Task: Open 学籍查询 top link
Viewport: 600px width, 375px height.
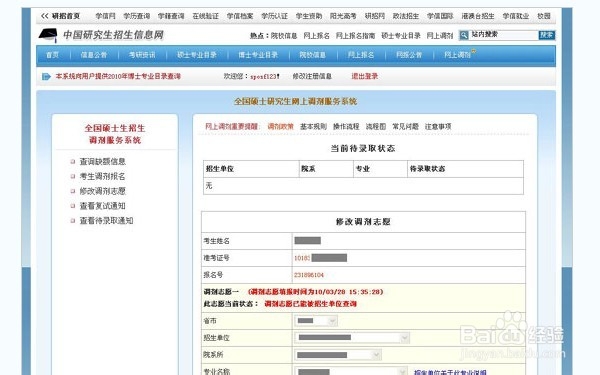Action: (x=171, y=16)
